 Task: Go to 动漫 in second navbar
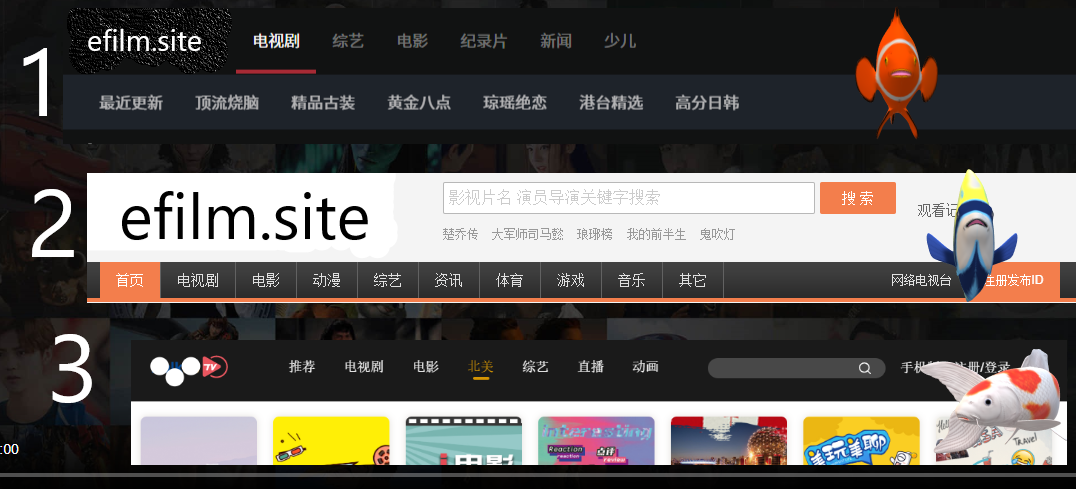[326, 281]
